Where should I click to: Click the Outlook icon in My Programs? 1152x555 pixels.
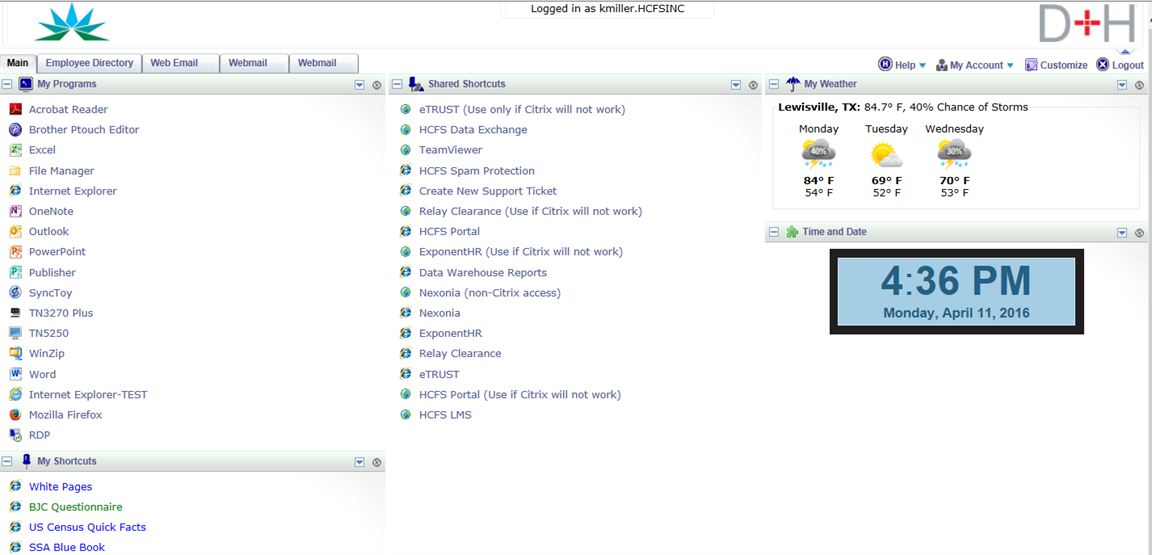tap(15, 232)
